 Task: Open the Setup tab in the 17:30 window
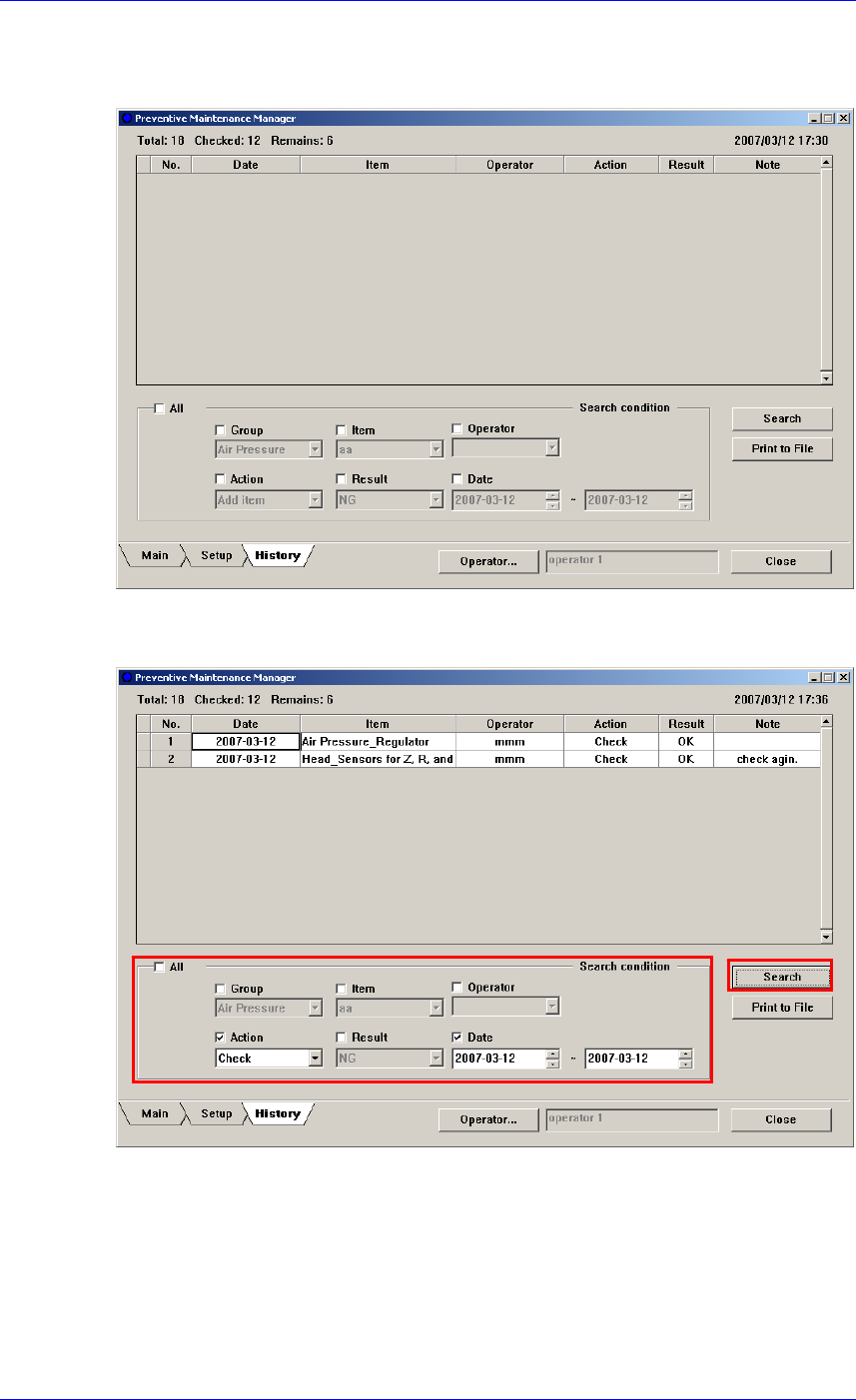216,555
